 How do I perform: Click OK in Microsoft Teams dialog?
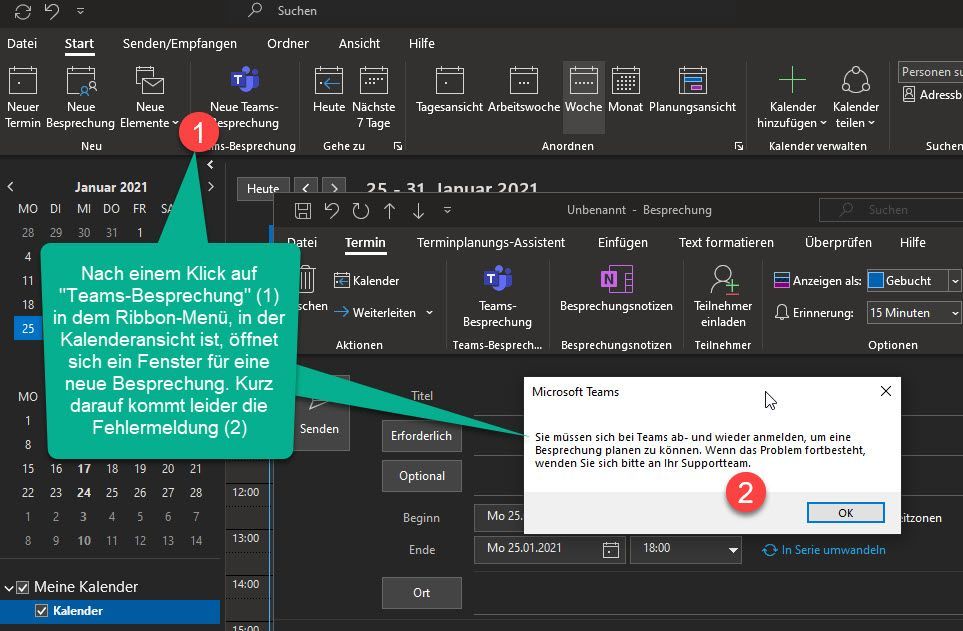[846, 513]
